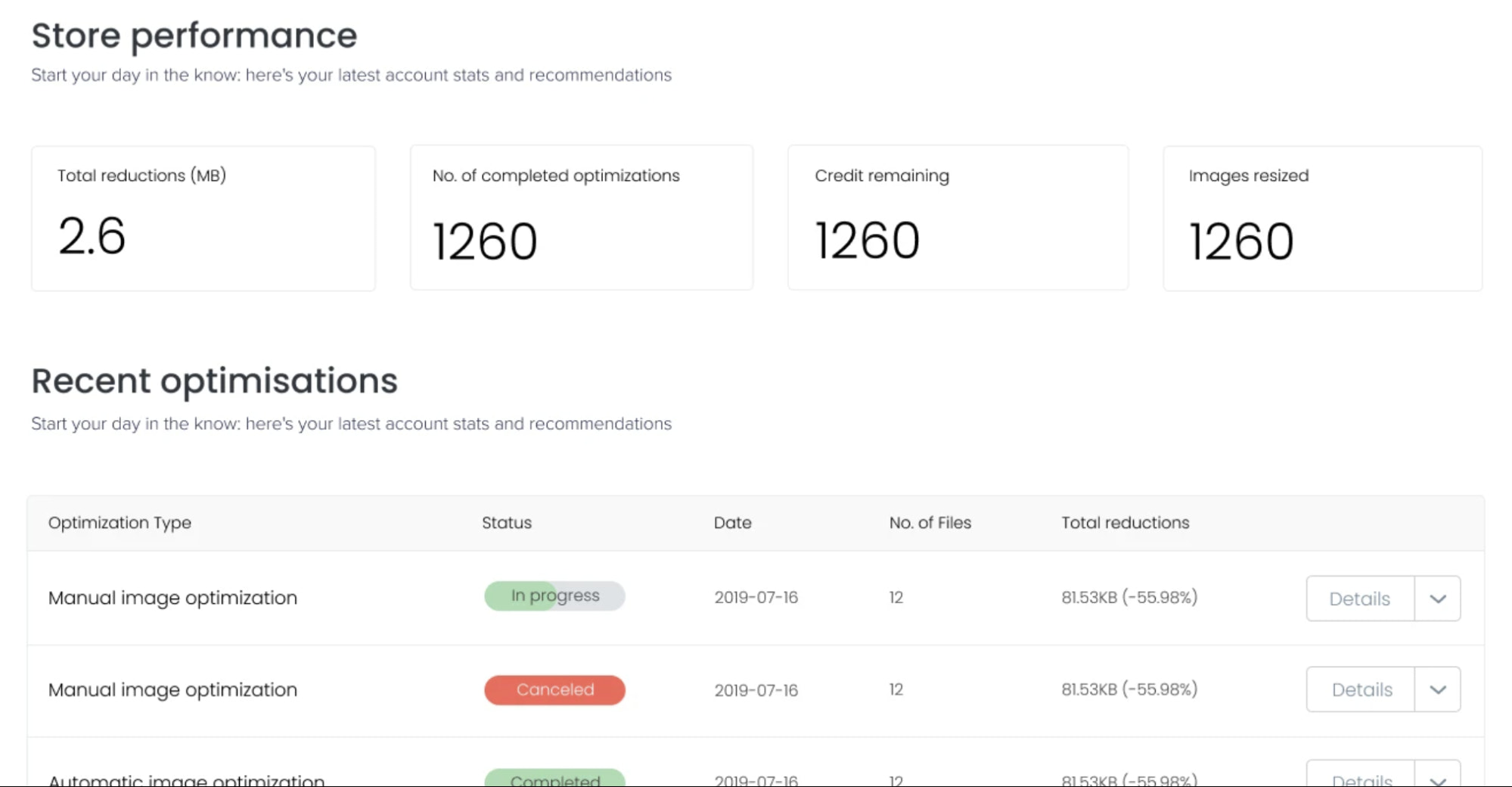This screenshot has height=787, width=1512.
Task: Select the Status column header
Action: tap(507, 523)
